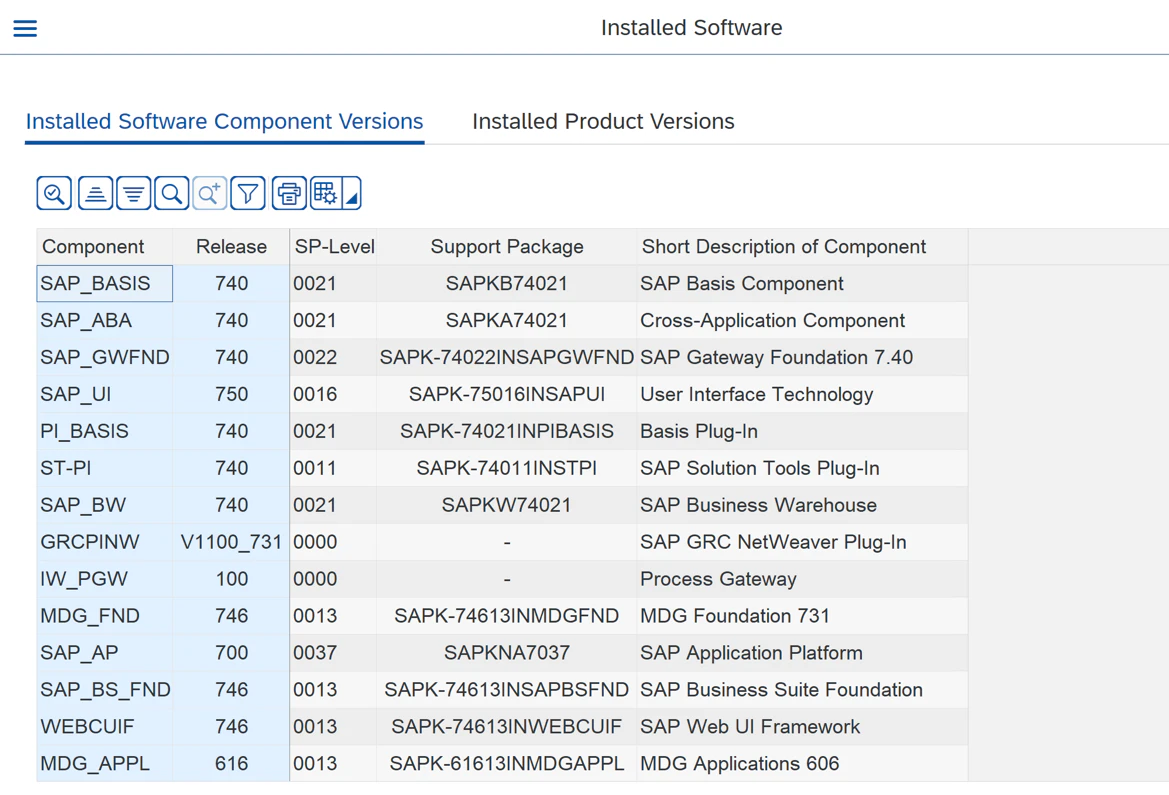1169x795 pixels.
Task: Select the ST-PI component cell
Action: click(104, 468)
